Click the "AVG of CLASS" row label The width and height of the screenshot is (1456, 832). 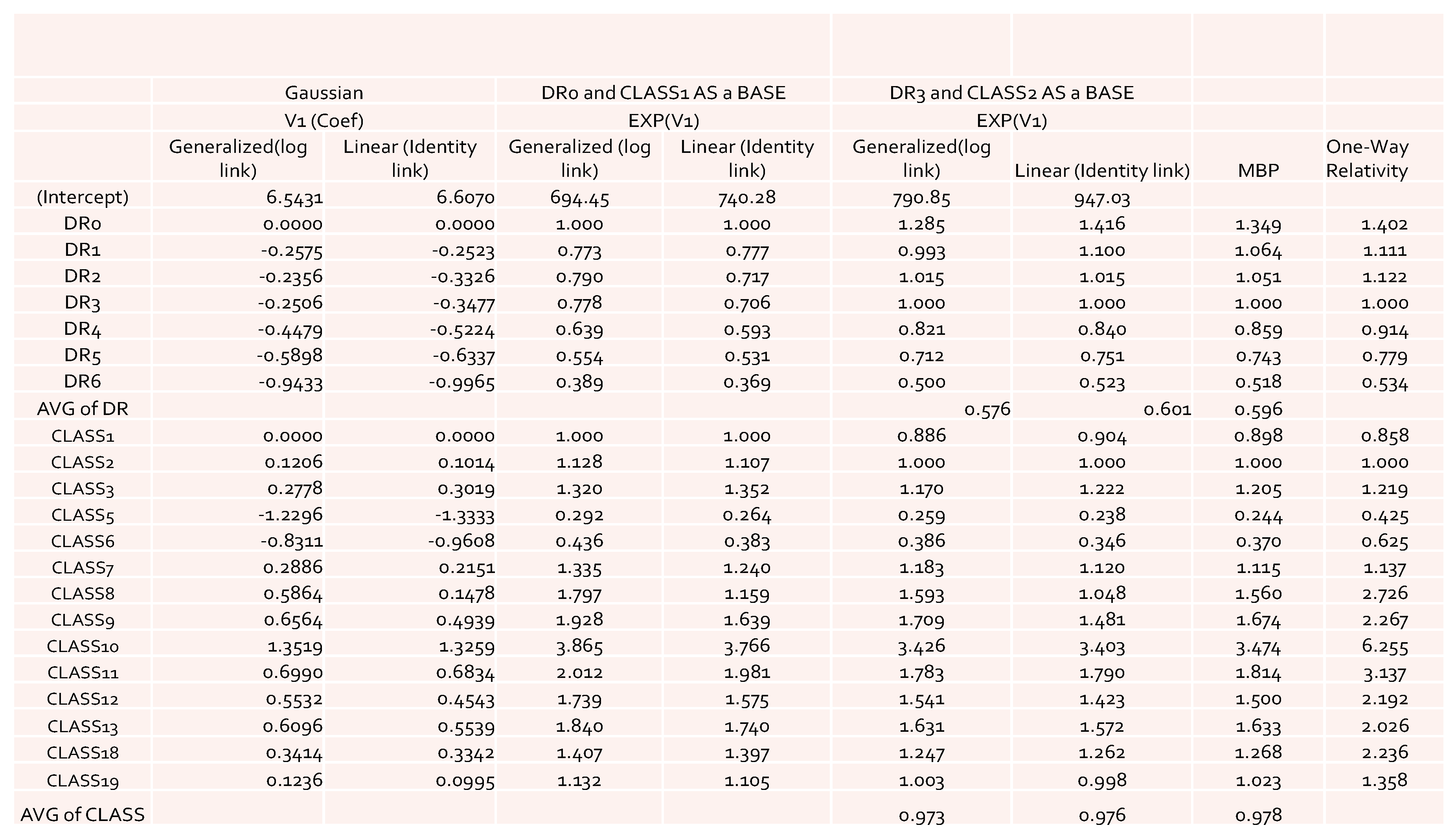pos(82,814)
